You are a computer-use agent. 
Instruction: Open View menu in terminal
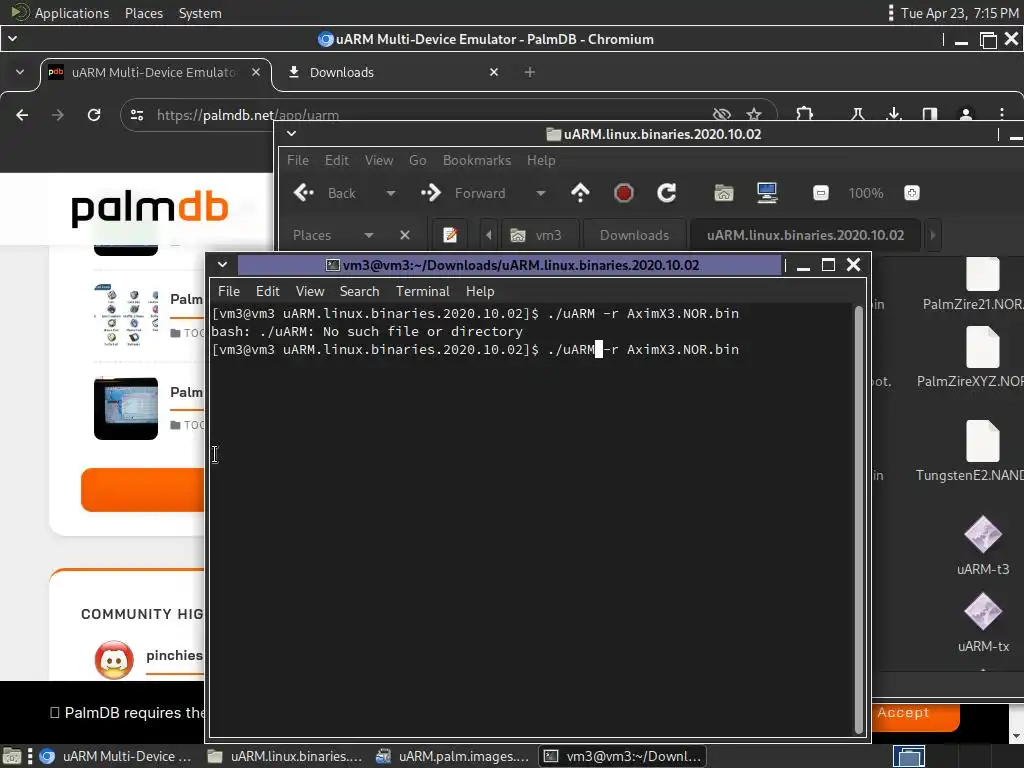click(x=310, y=291)
